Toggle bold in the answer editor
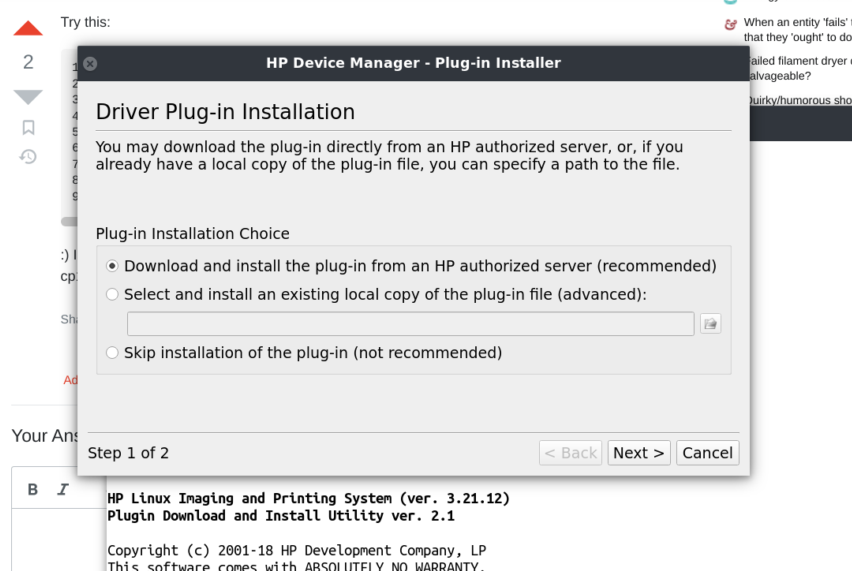This screenshot has width=852, height=571. (x=33, y=490)
